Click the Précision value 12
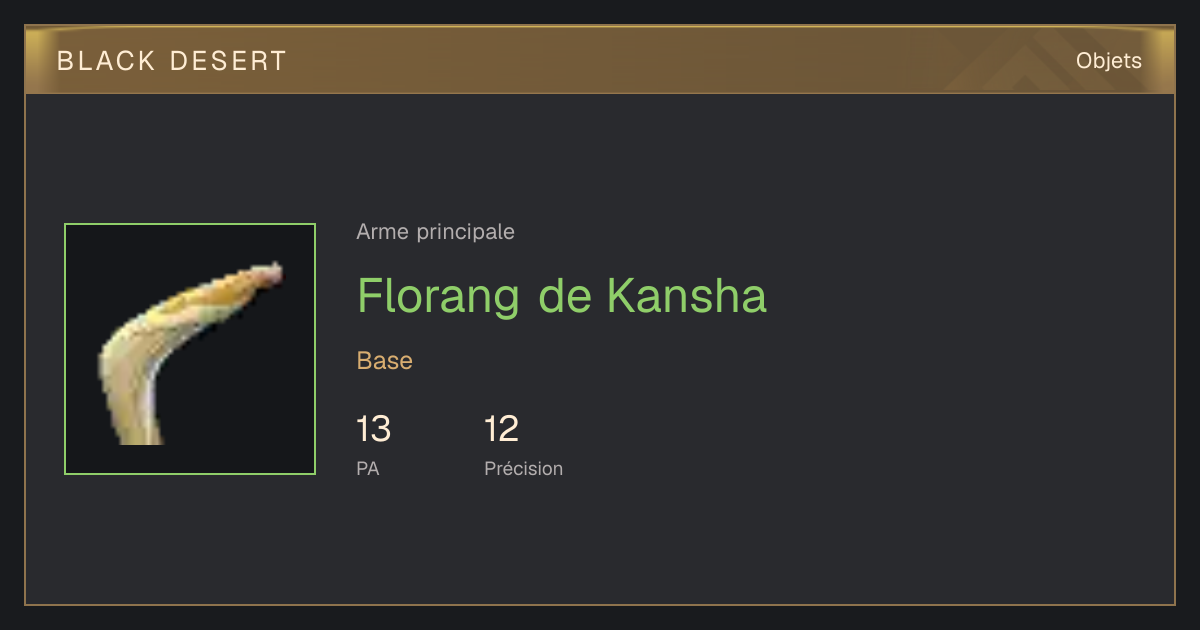This screenshot has height=630, width=1200. coord(502,429)
